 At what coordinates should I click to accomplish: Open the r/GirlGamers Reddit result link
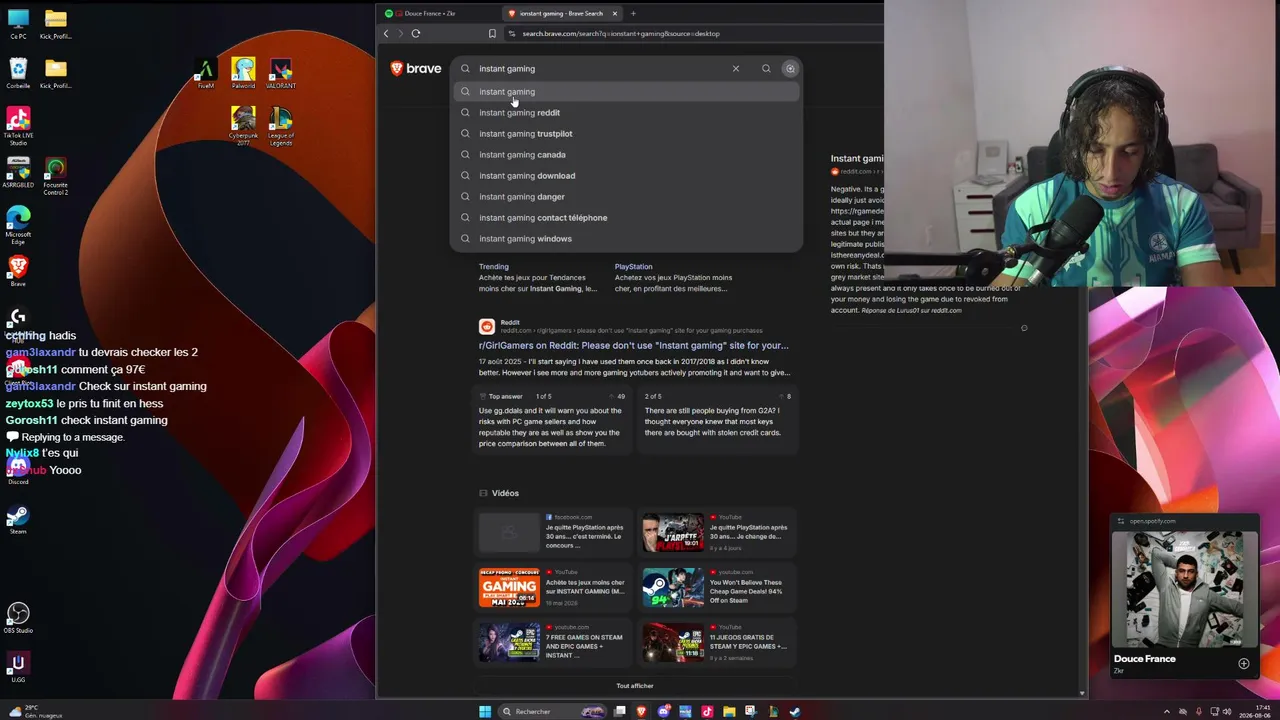(634, 345)
